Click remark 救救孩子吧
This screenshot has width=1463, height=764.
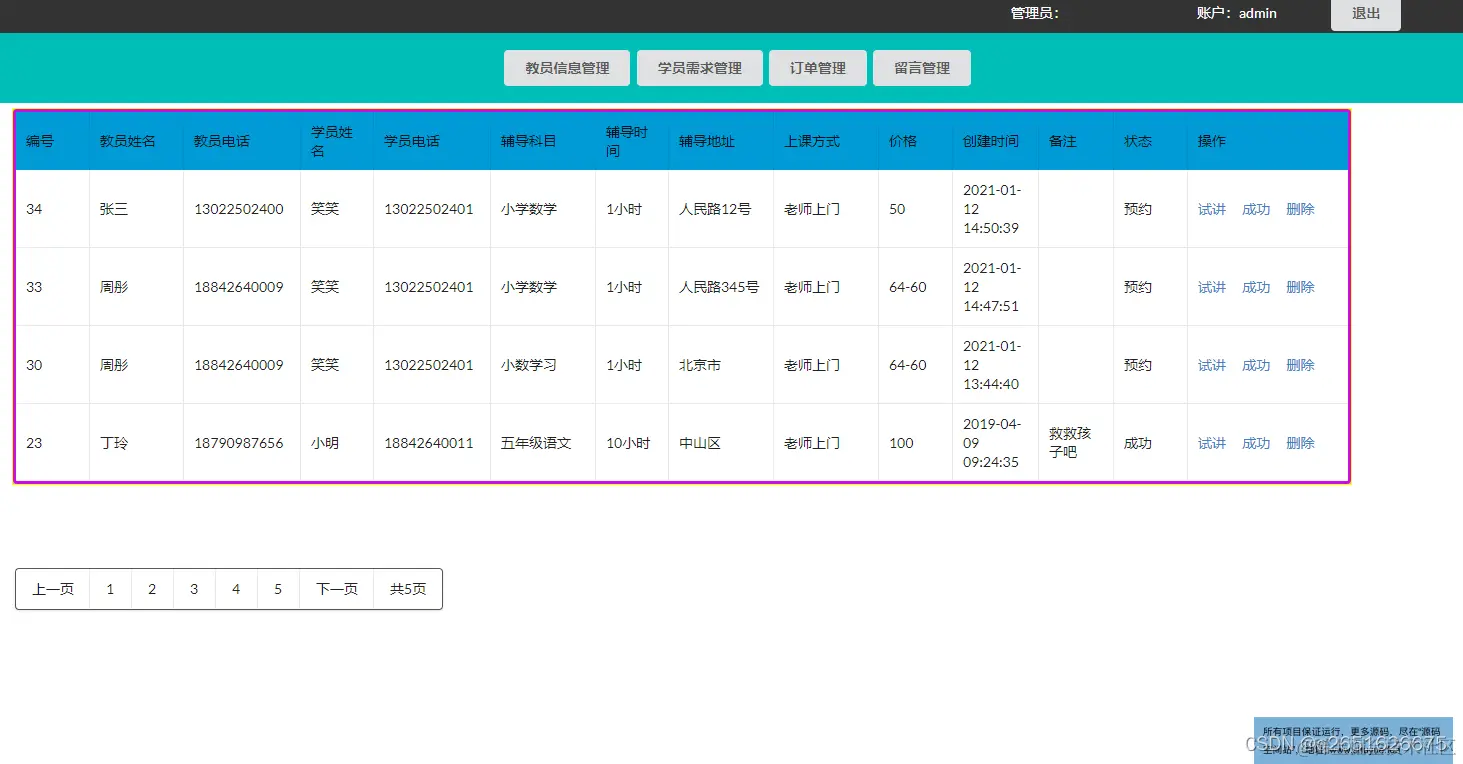tap(1070, 443)
